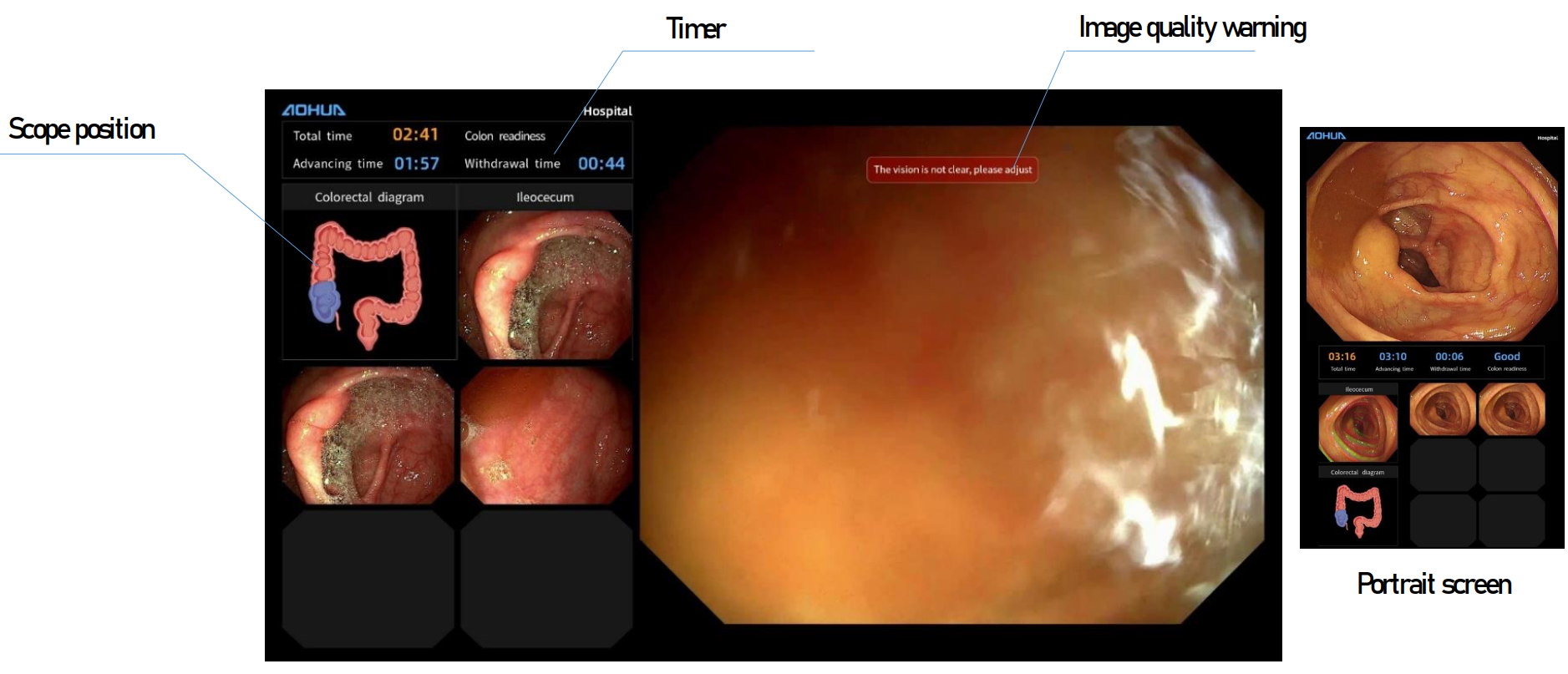Click the small colon diagram on the portrait screen
Viewport: 1568px width, 674px height.
click(1357, 510)
